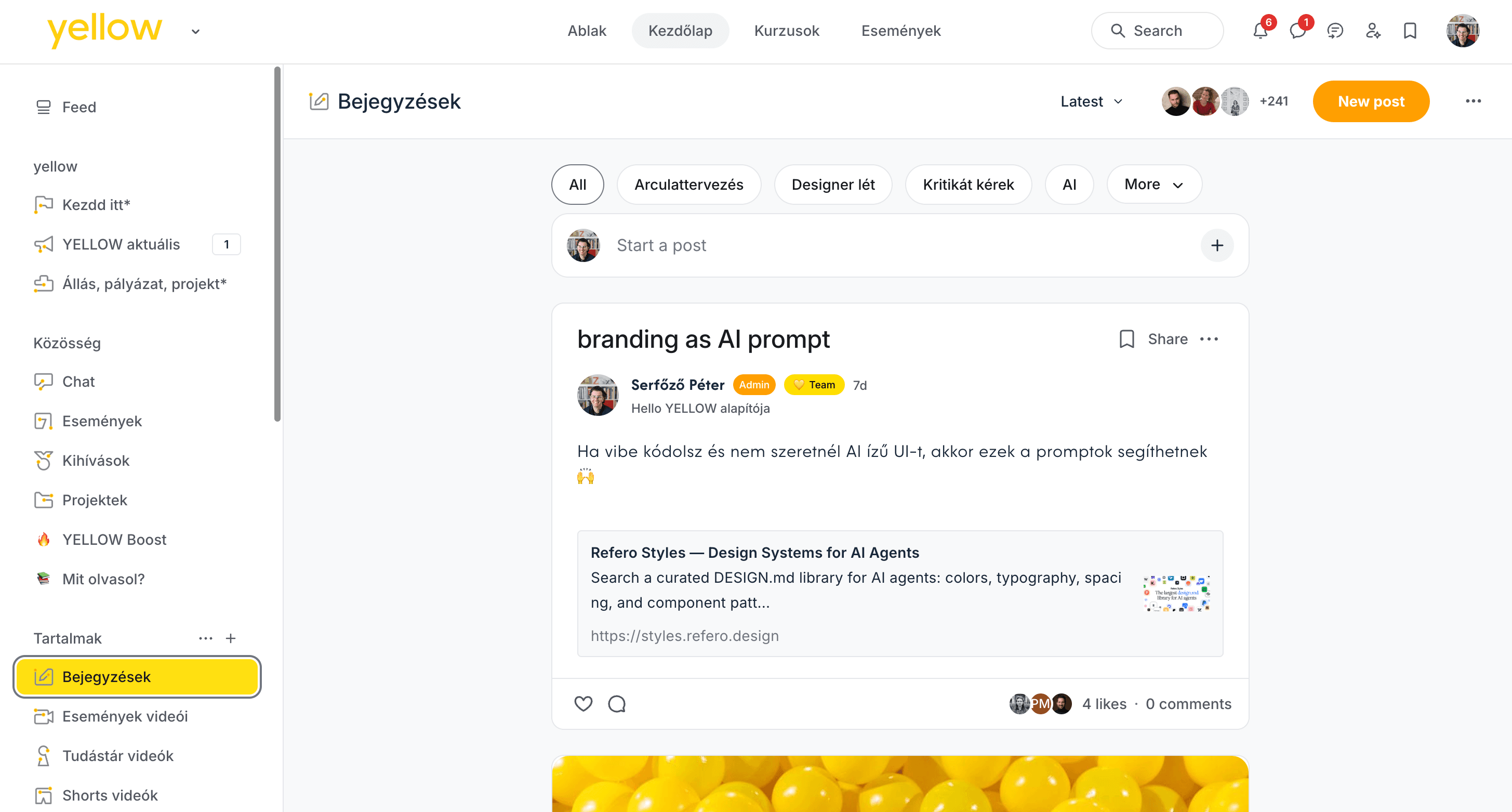
Task: View the 4 likes list
Action: [x=1104, y=703]
